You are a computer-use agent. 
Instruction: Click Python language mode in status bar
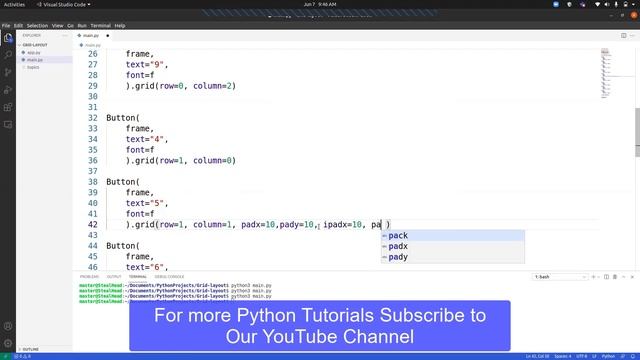click(608, 356)
